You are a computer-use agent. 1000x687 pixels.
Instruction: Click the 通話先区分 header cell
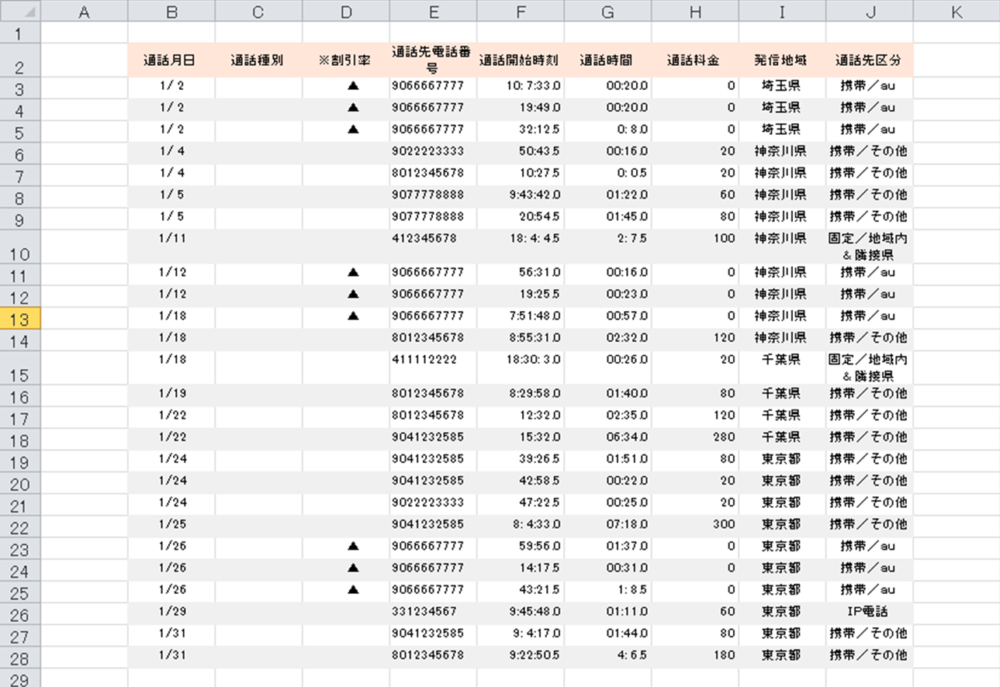click(x=868, y=60)
